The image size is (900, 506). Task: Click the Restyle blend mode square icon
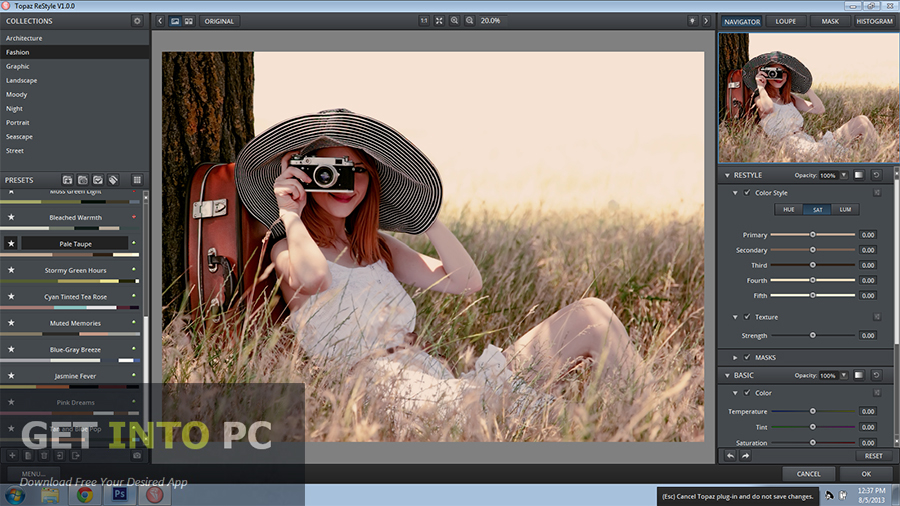coord(859,175)
